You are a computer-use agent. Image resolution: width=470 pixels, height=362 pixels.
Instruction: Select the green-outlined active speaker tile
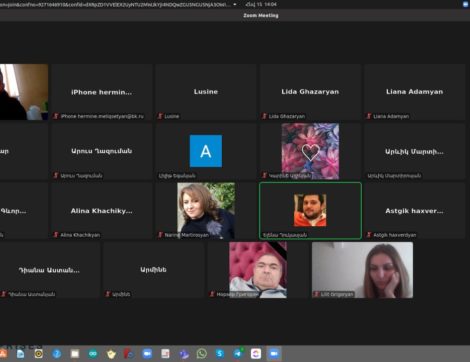click(x=310, y=211)
